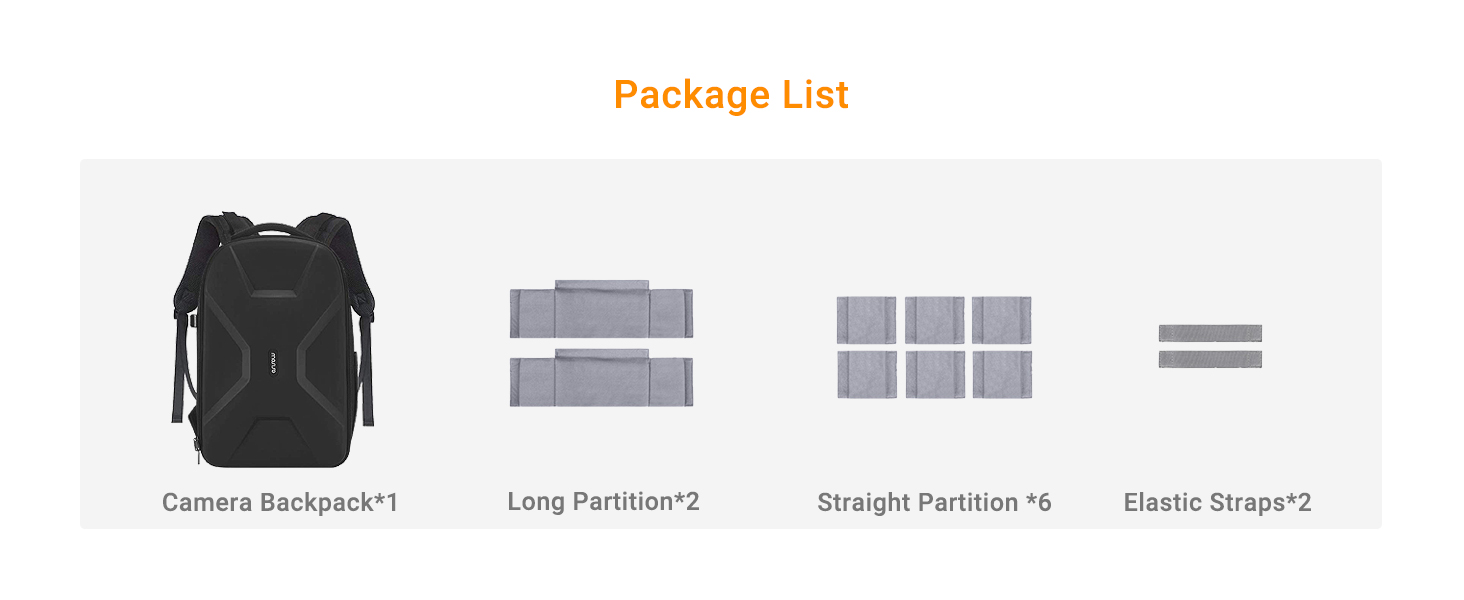Viewport: 1464px width, 600px height.
Task: Click the "Camera Backpack*1" label
Action: click(280, 502)
